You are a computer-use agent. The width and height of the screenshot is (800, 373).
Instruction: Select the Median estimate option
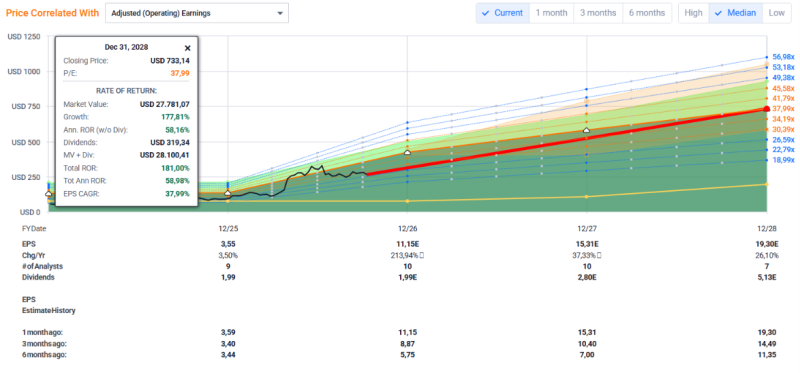(735, 13)
